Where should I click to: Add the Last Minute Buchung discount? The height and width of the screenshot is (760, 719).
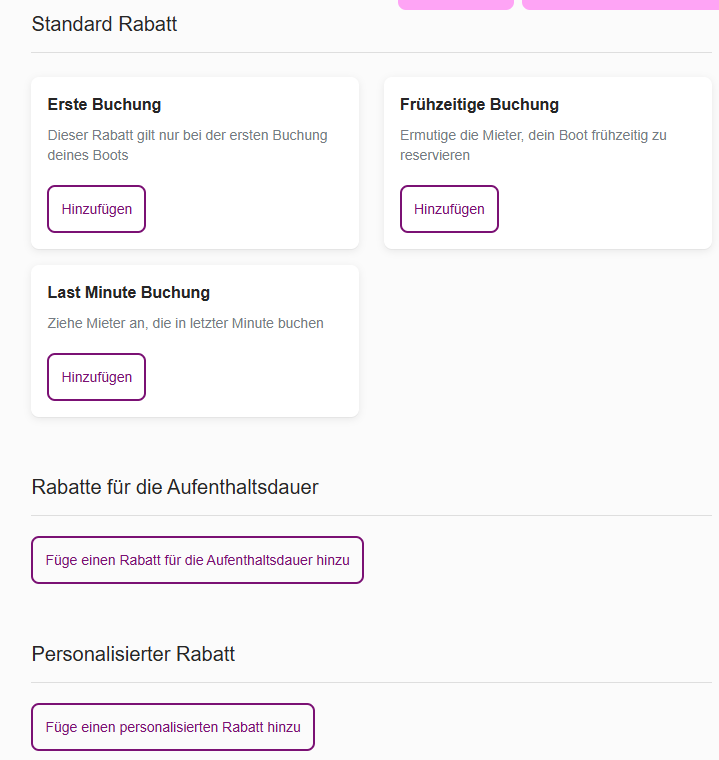tap(96, 377)
